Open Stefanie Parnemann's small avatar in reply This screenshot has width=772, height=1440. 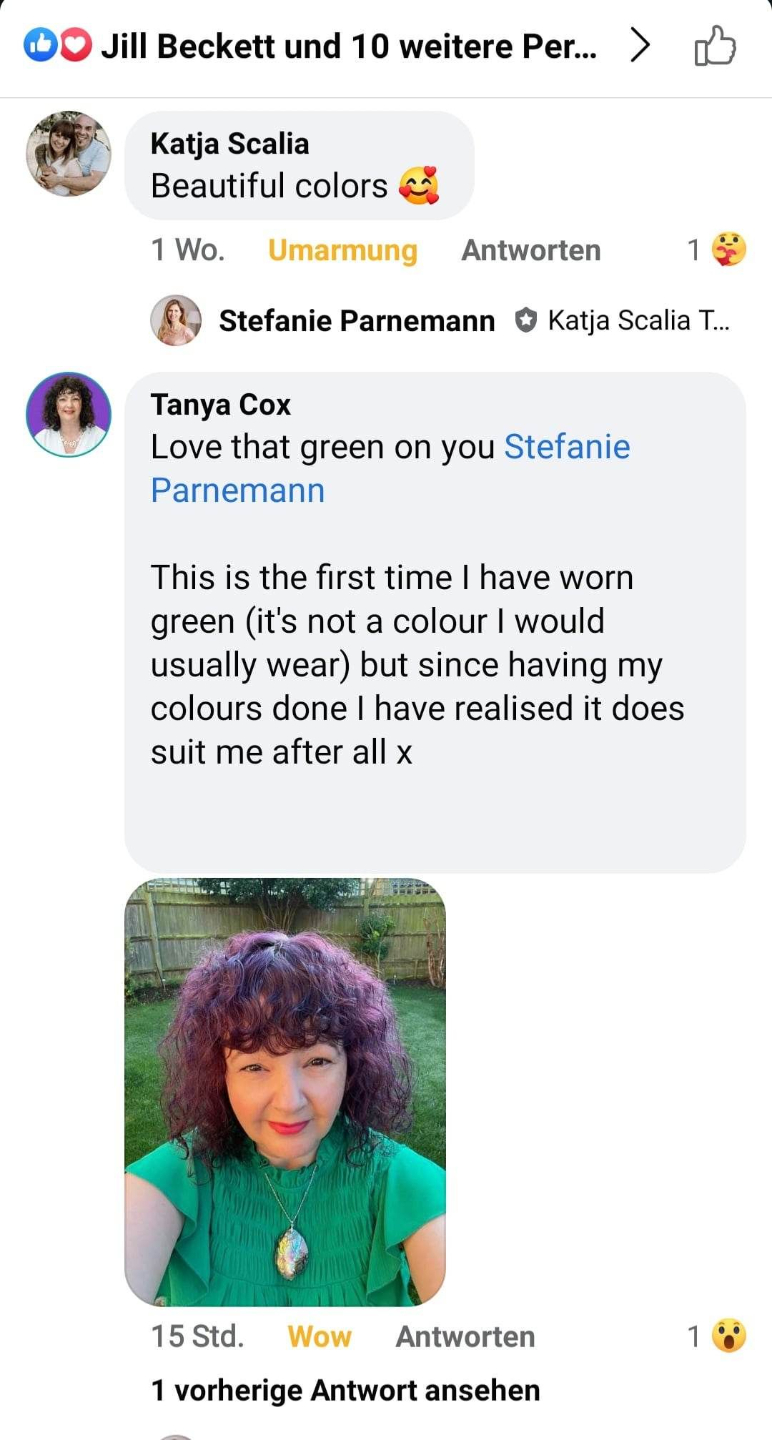176,321
